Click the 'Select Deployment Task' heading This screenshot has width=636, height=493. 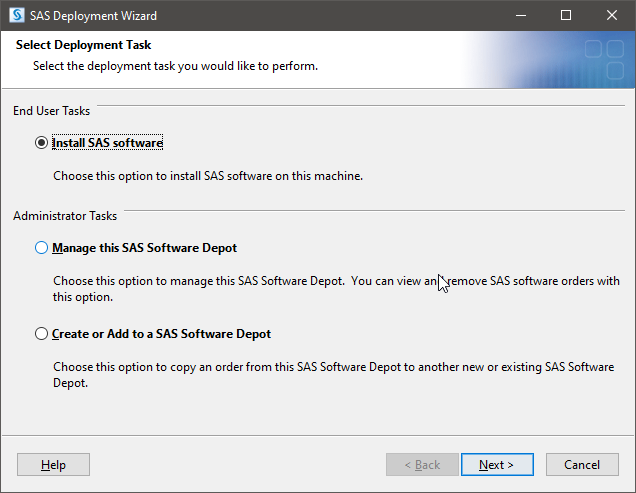[83, 45]
